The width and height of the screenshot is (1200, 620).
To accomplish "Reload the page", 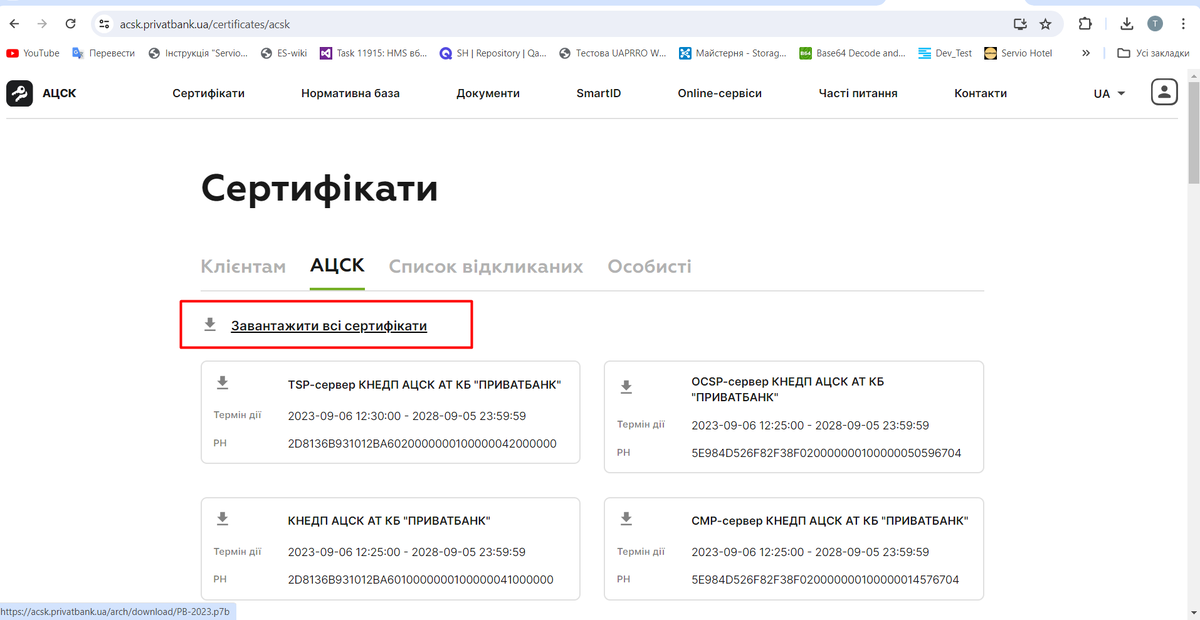I will pos(70,22).
